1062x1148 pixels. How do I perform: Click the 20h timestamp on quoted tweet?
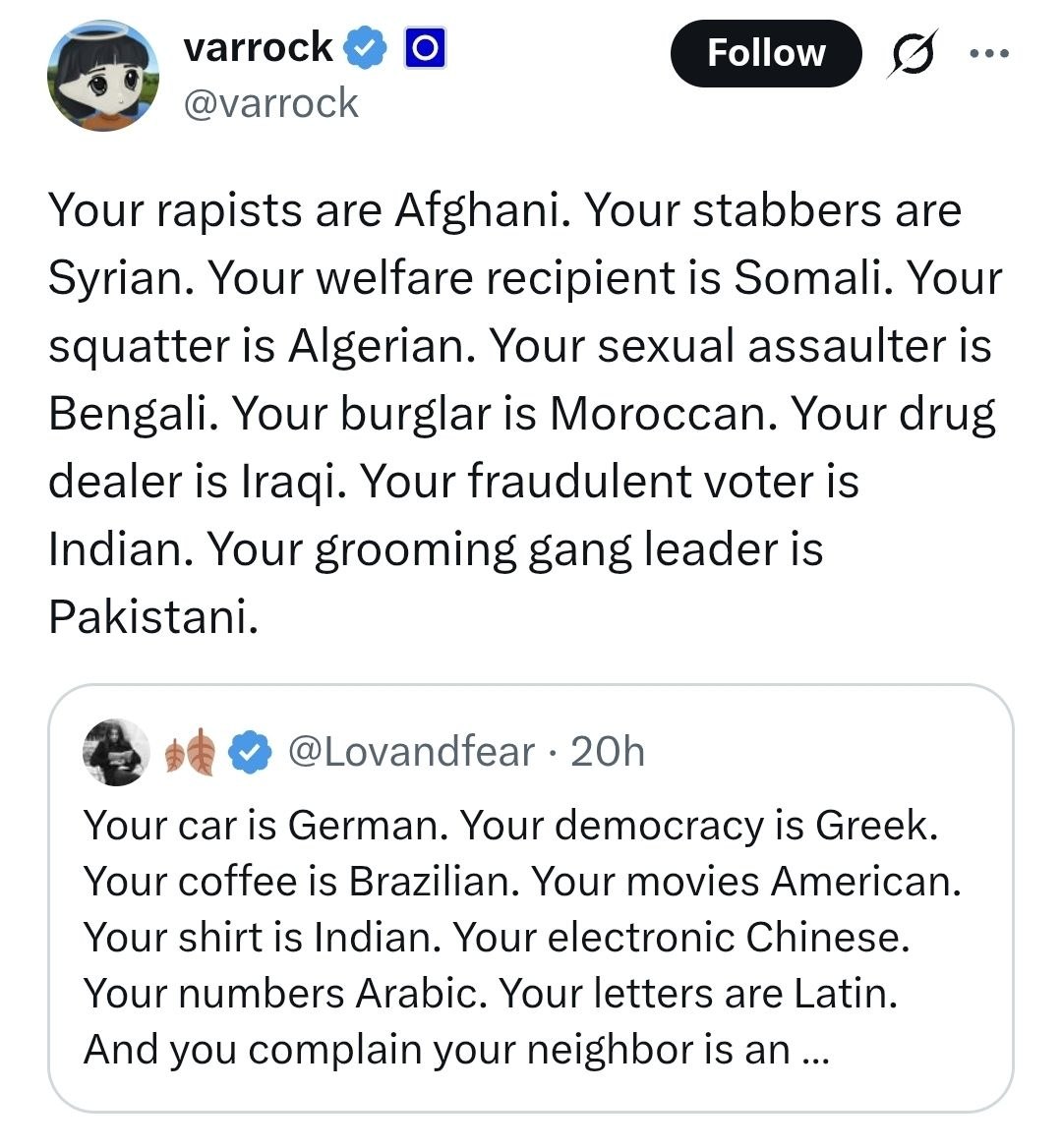click(x=608, y=753)
